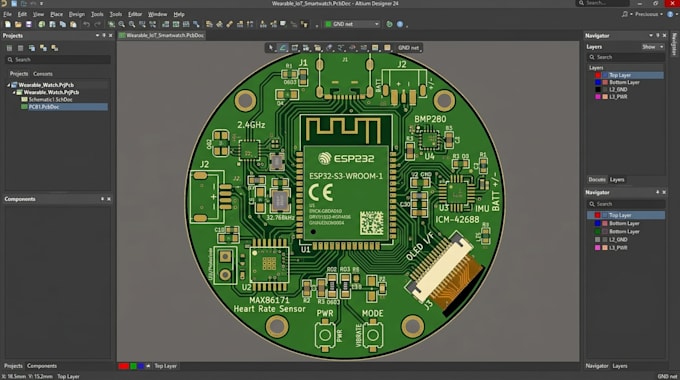
Task: Select PCB1.PcbDoc in the project tree
Action: tap(64, 107)
